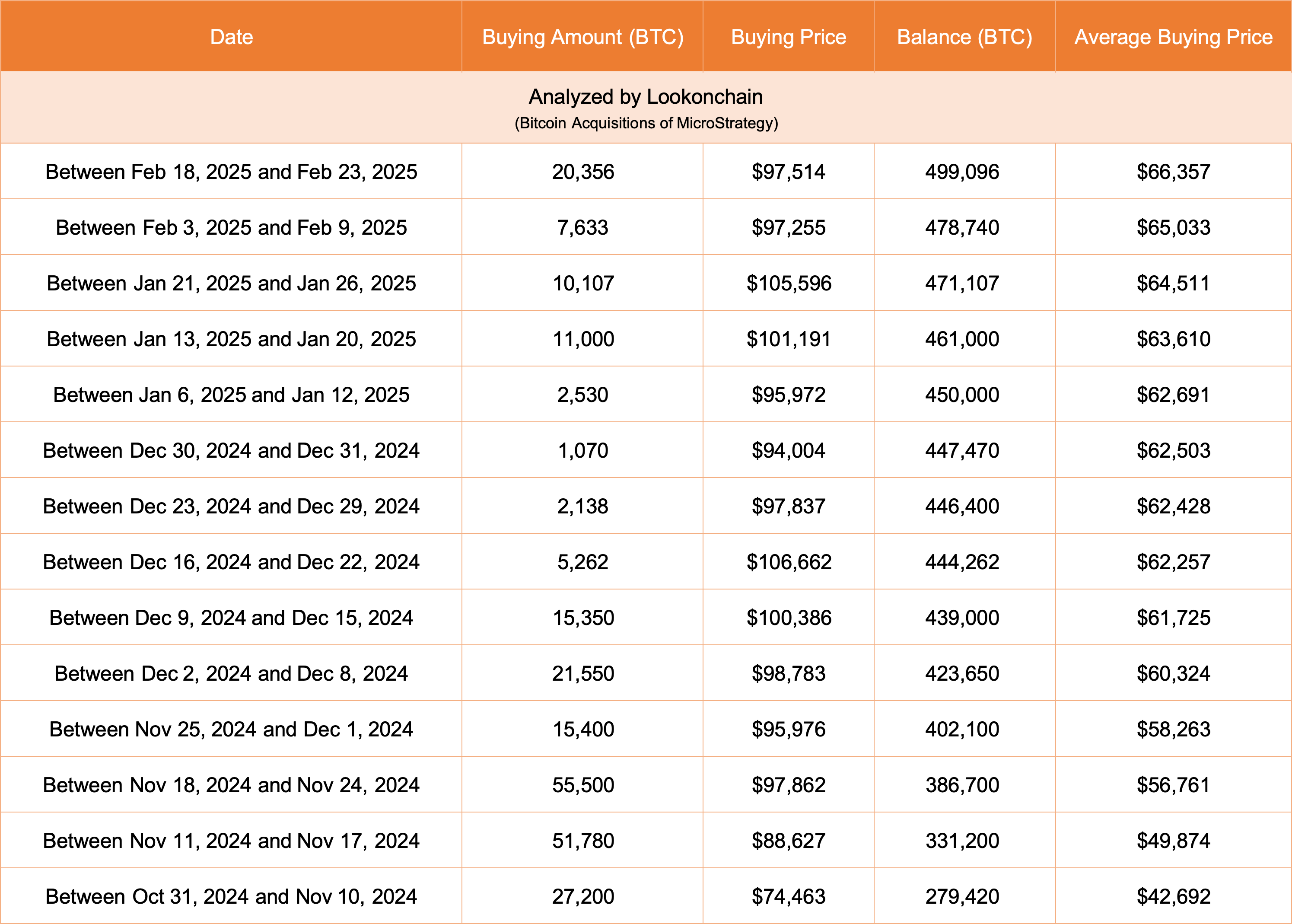Click the Average Buying Price header
1292x924 pixels.
coord(1173,37)
